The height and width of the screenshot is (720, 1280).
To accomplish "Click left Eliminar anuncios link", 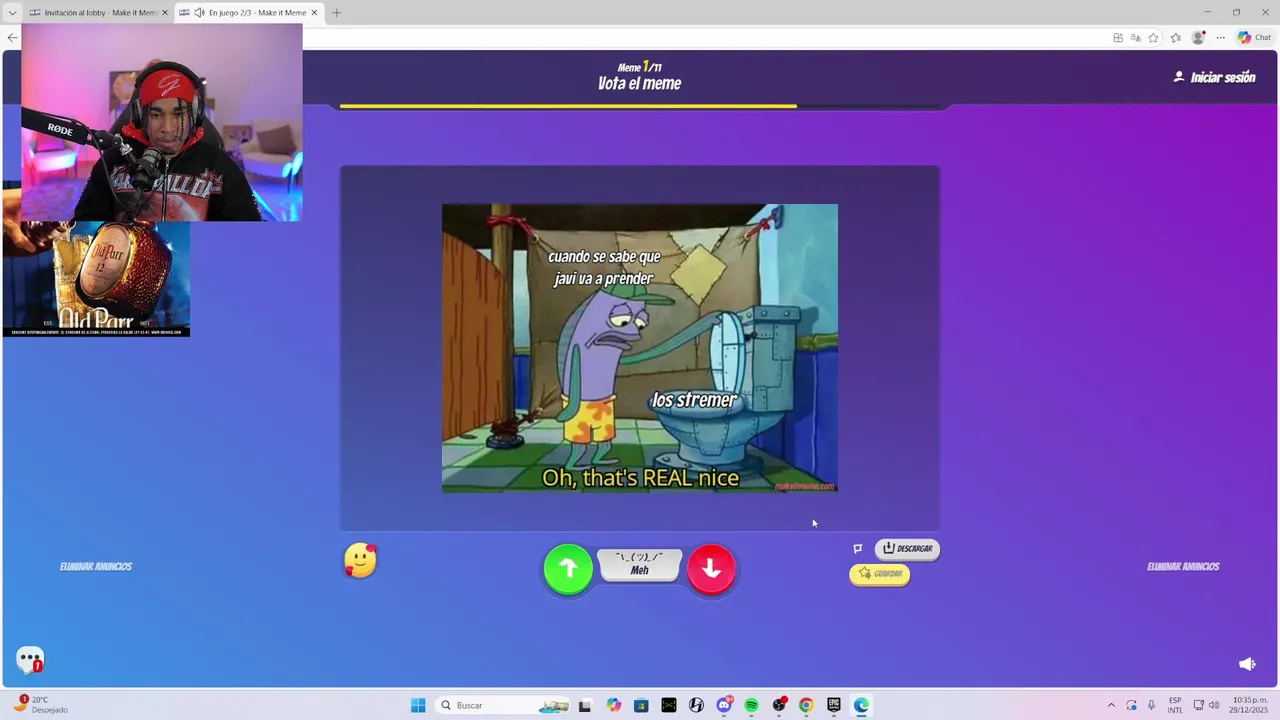I will pos(96,566).
